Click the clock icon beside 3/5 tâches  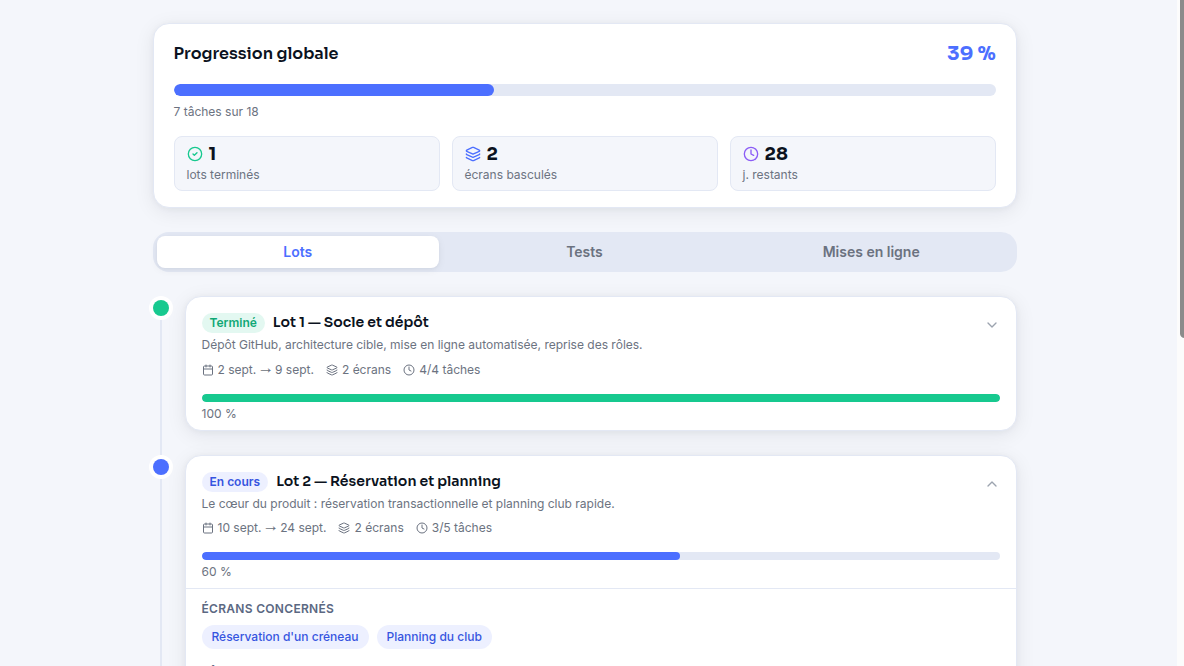(421, 528)
